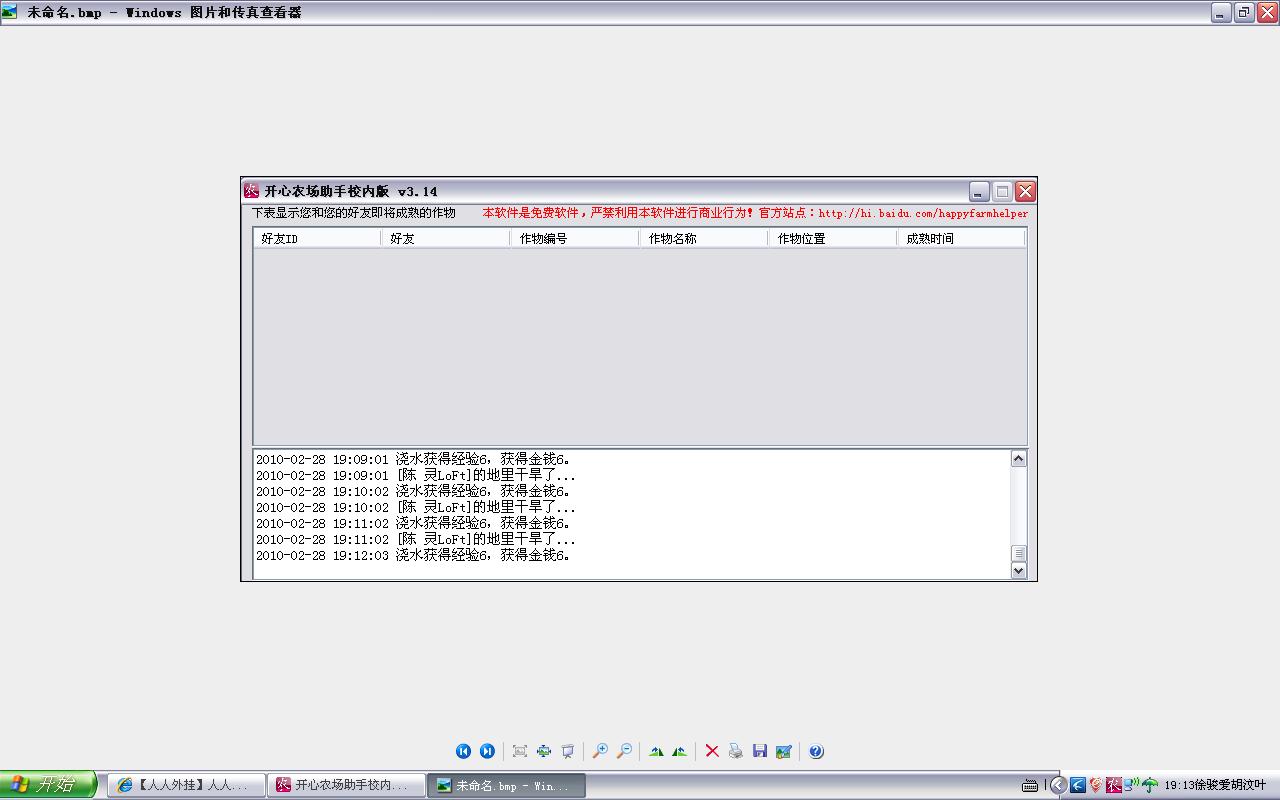Zoom out with the magnifier minus icon
1280x800 pixels.
tap(624, 751)
